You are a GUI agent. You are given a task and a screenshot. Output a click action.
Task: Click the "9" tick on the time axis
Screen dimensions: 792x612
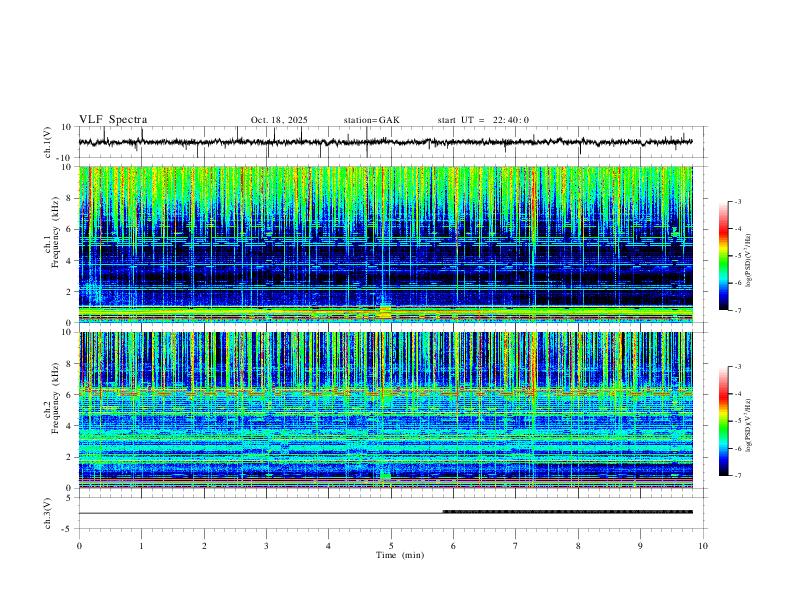tap(640, 546)
